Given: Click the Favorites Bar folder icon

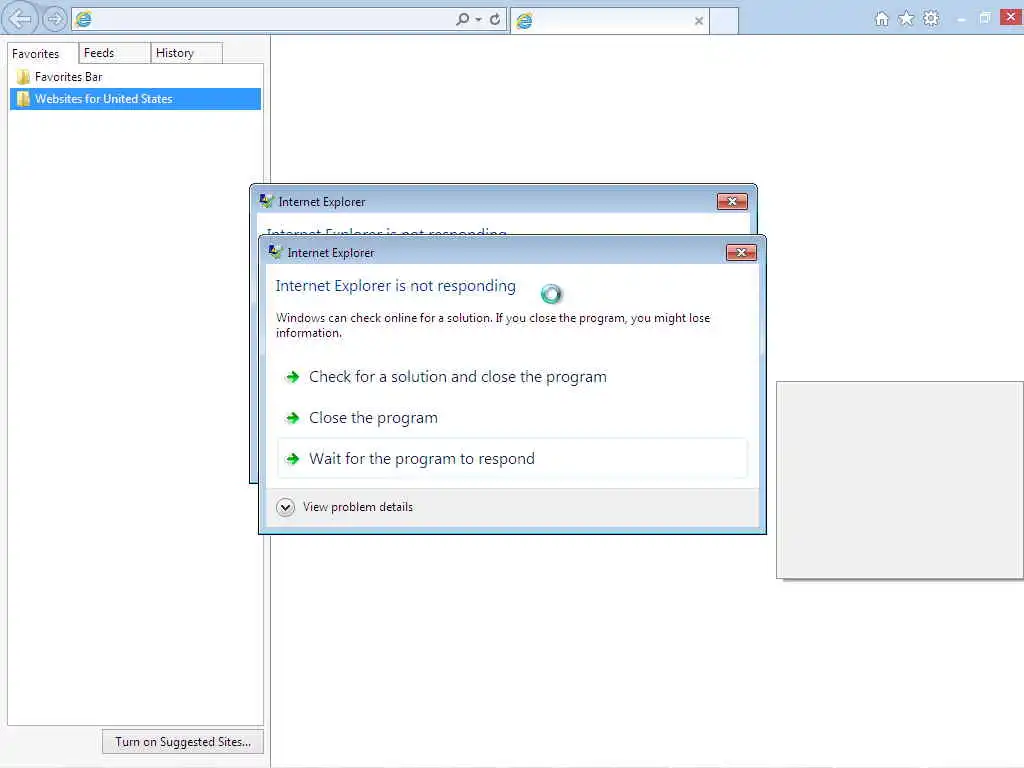Looking at the screenshot, I should pyautogui.click(x=24, y=77).
